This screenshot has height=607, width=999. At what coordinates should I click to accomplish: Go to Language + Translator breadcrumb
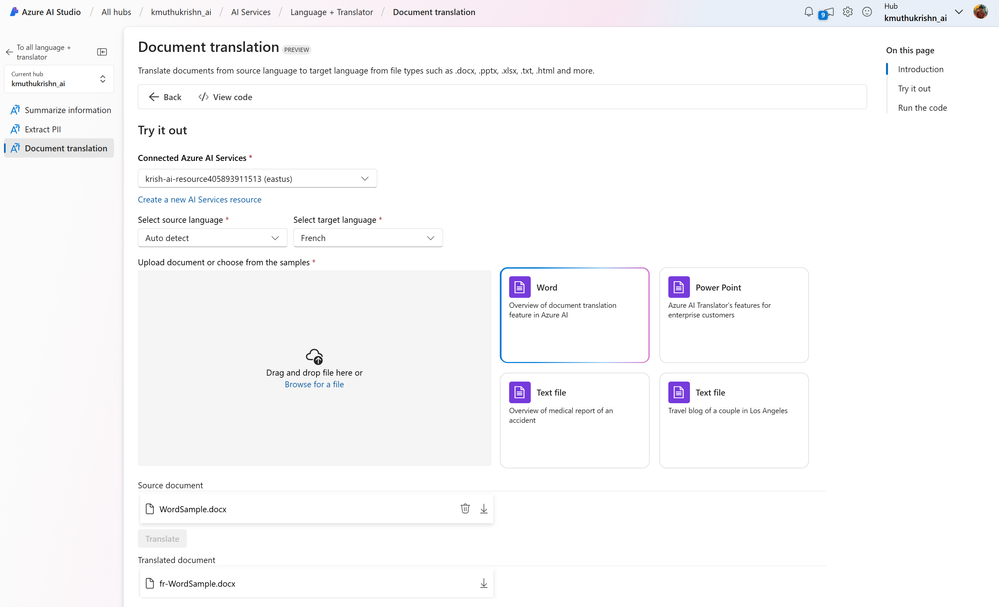(x=331, y=12)
